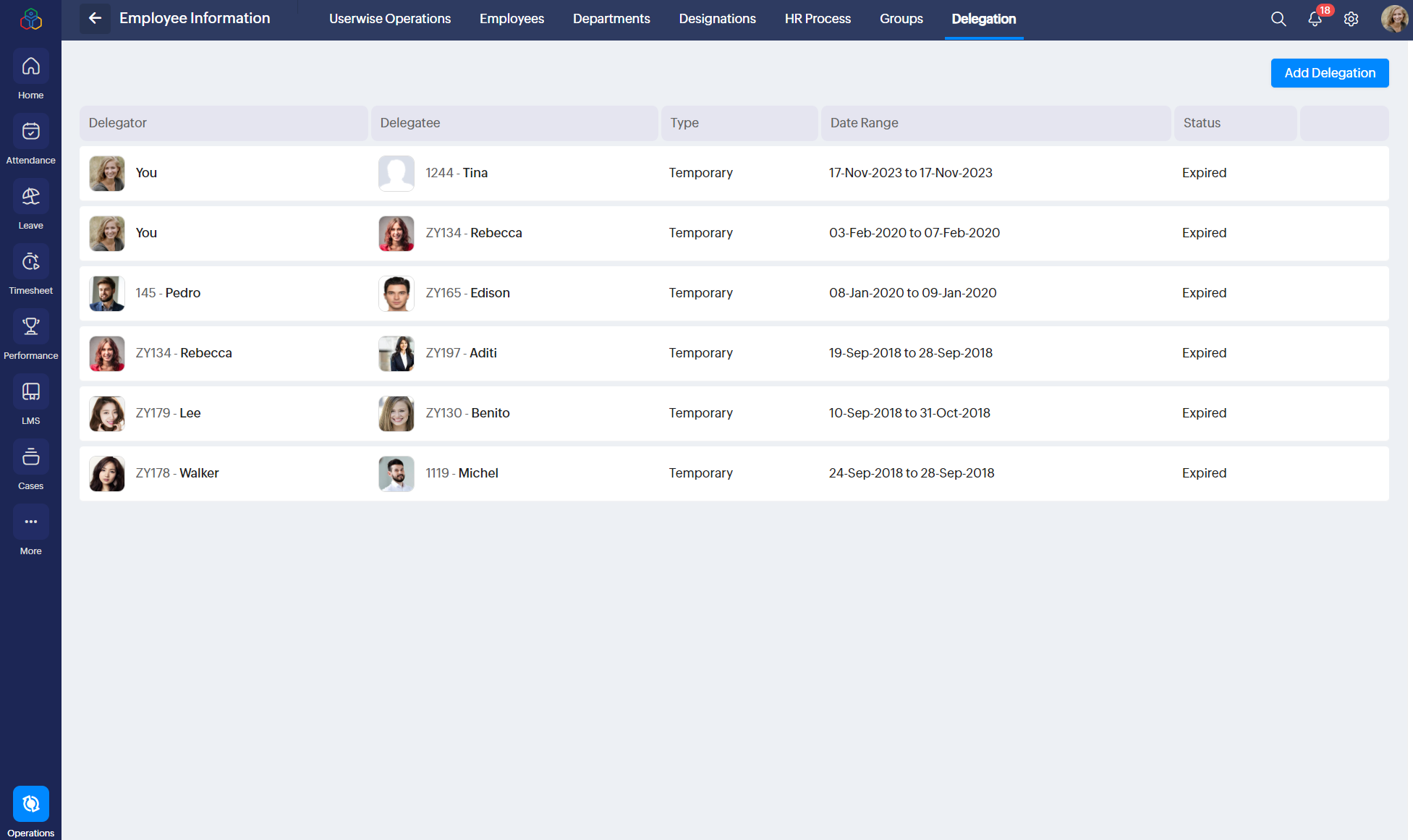Open the Operations icon at bottom
This screenshot has width=1413, height=840.
pos(30,804)
